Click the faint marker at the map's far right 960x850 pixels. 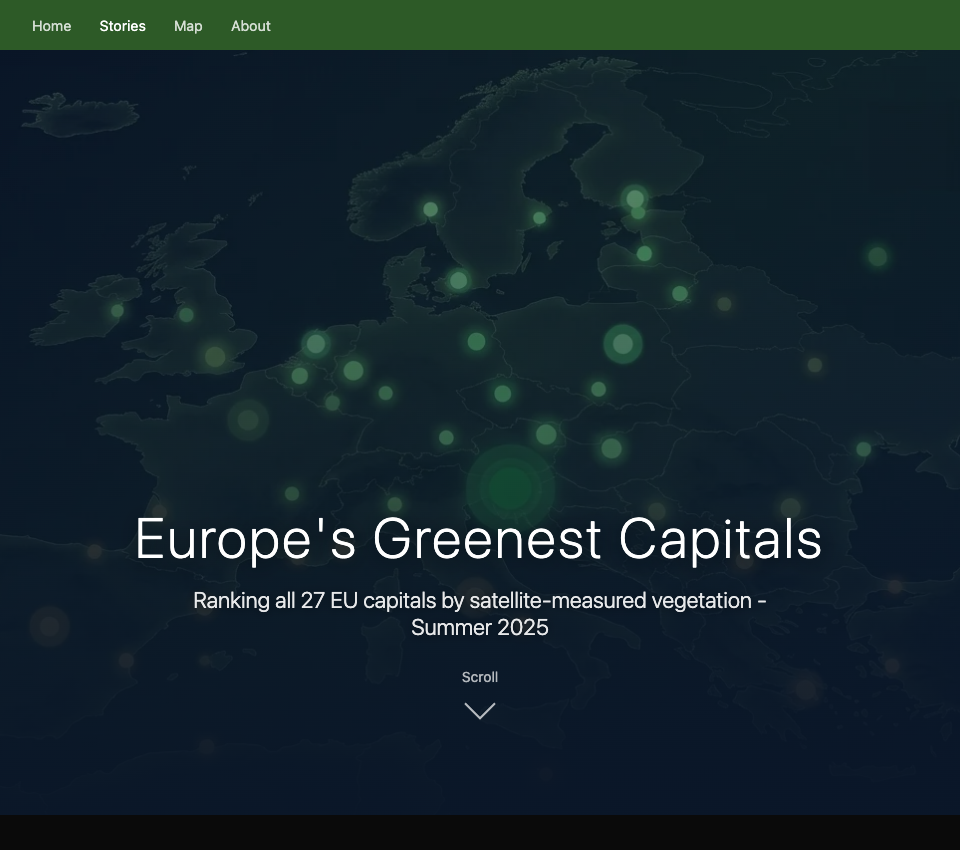coord(875,257)
